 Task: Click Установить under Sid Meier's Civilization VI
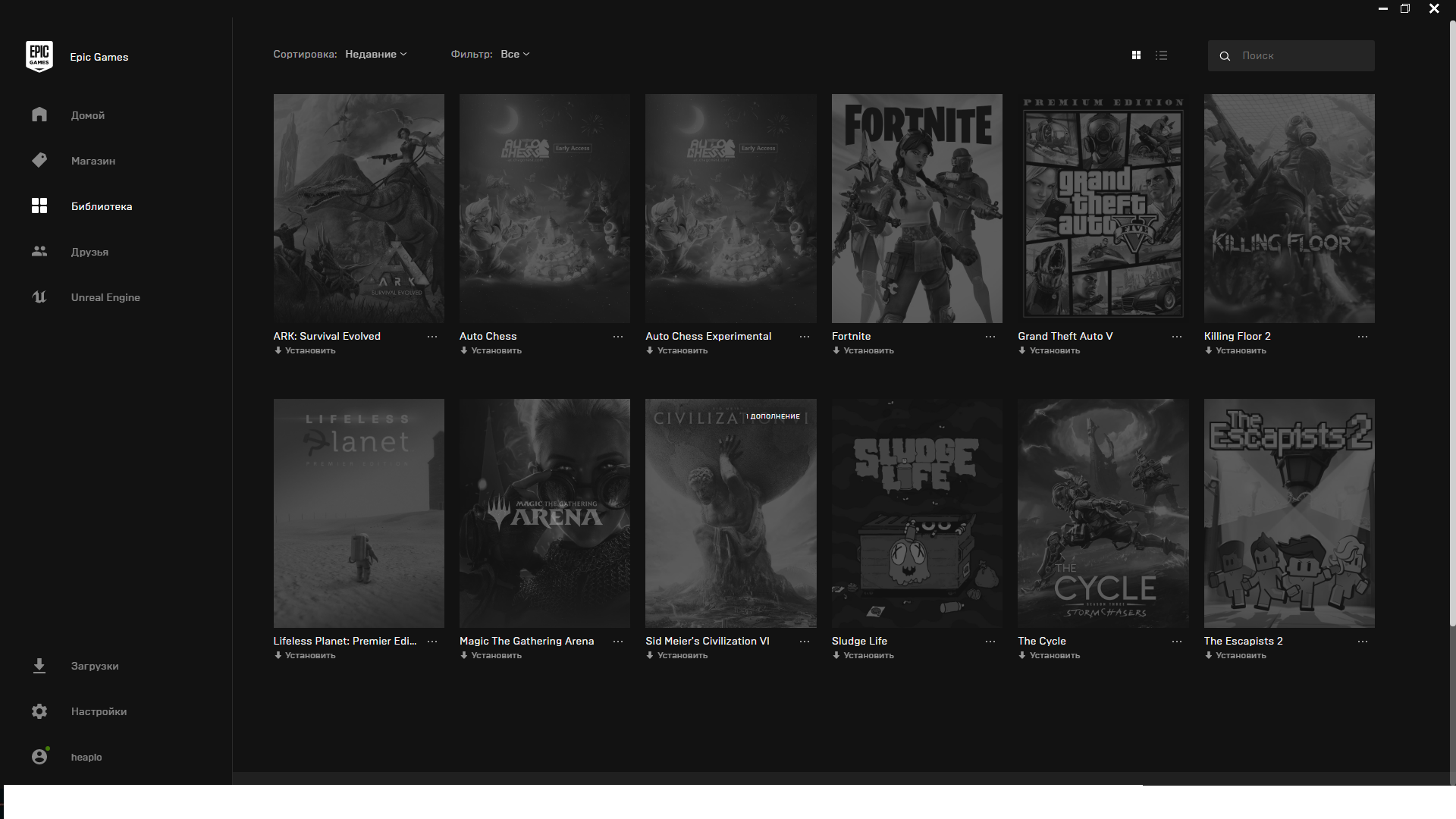click(x=676, y=655)
